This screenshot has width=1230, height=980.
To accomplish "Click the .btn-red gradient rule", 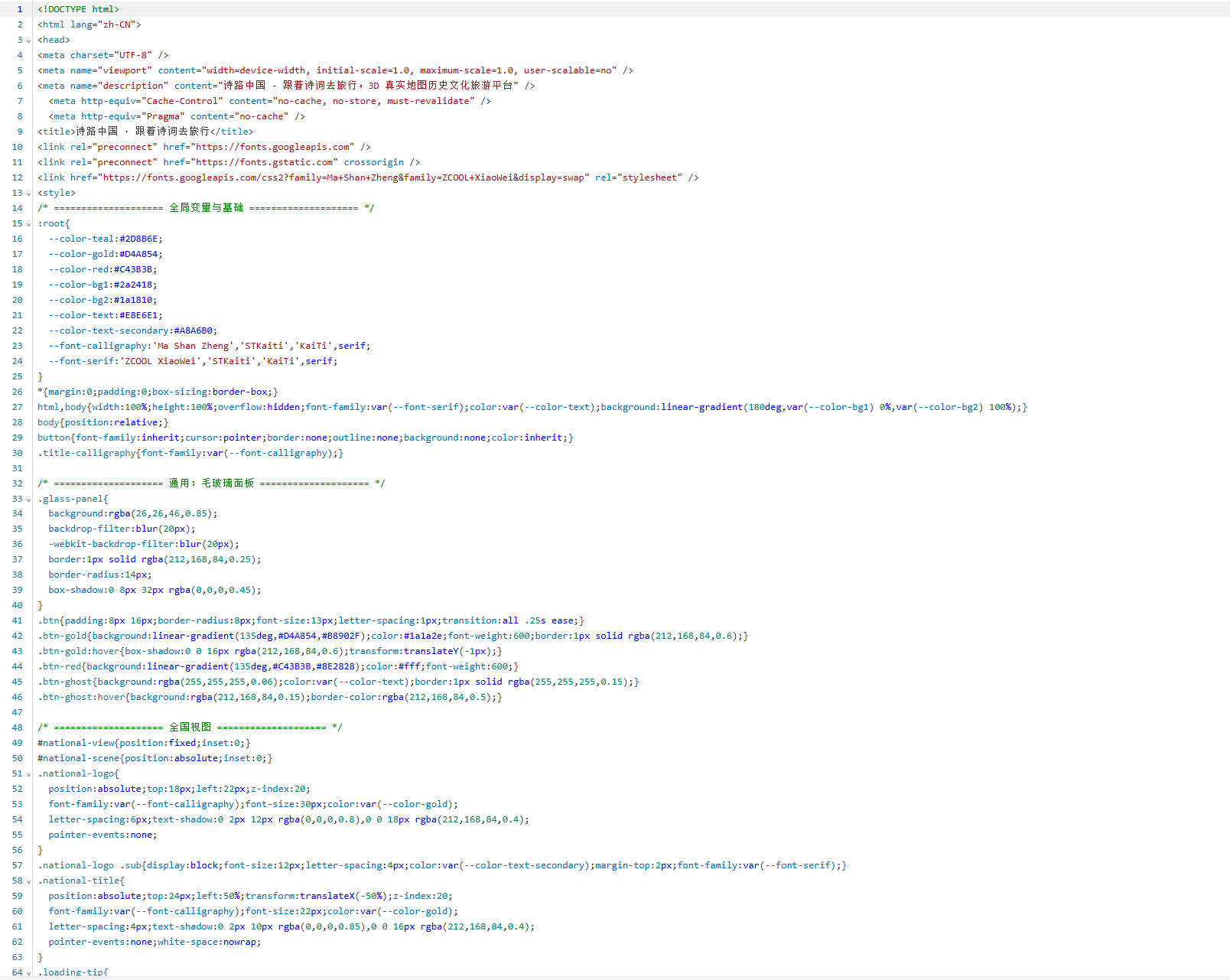I will coord(278,666).
